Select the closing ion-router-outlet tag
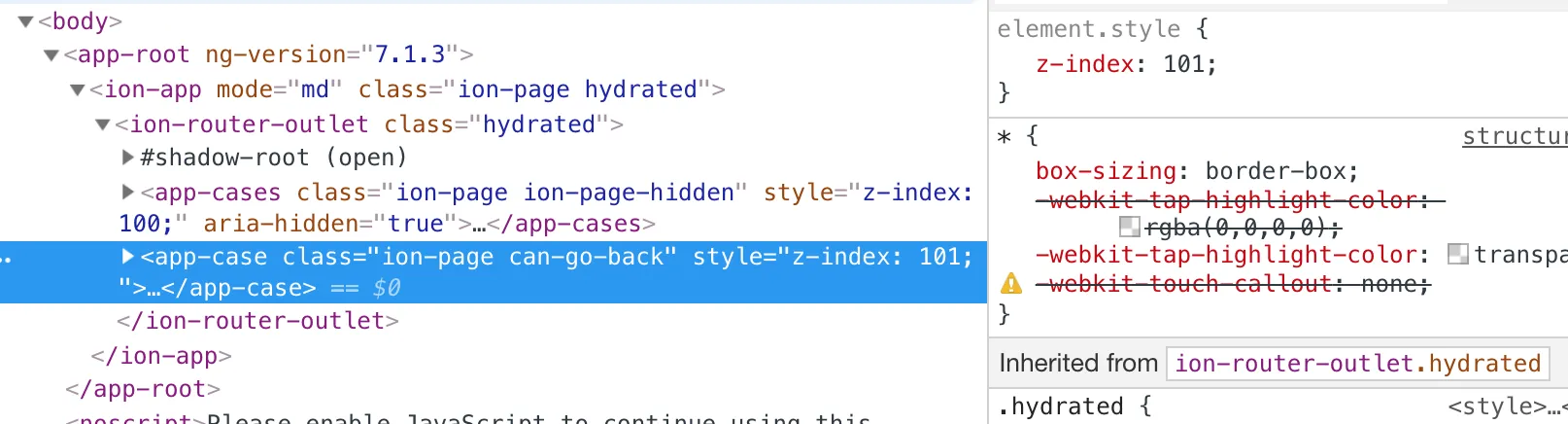 coord(257,321)
